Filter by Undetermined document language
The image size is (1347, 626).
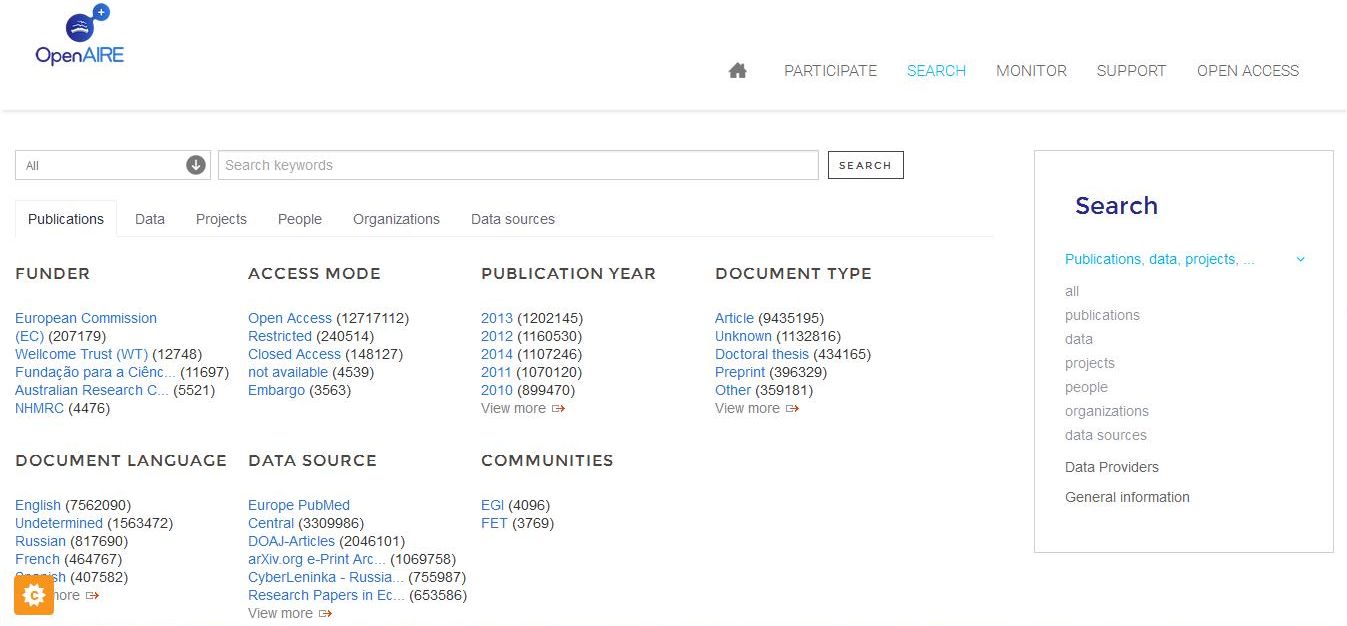[59, 523]
